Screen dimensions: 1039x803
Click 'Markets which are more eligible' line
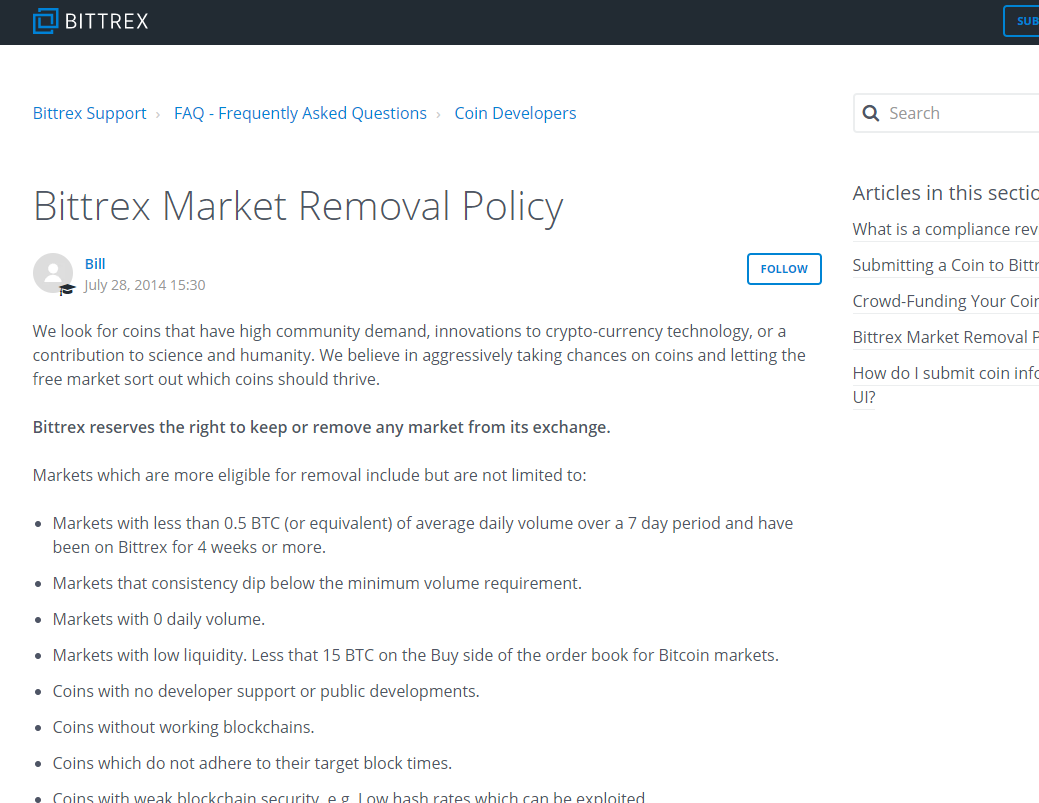pyautogui.click(x=309, y=476)
